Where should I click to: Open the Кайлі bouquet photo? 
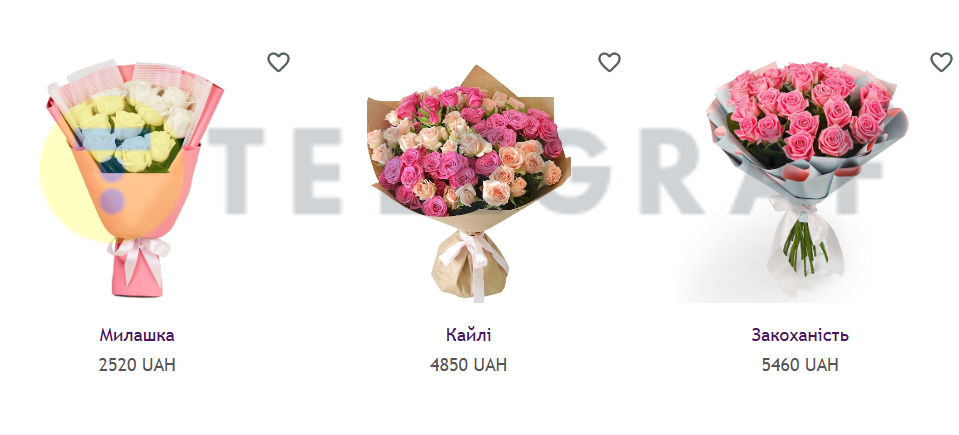click(468, 184)
